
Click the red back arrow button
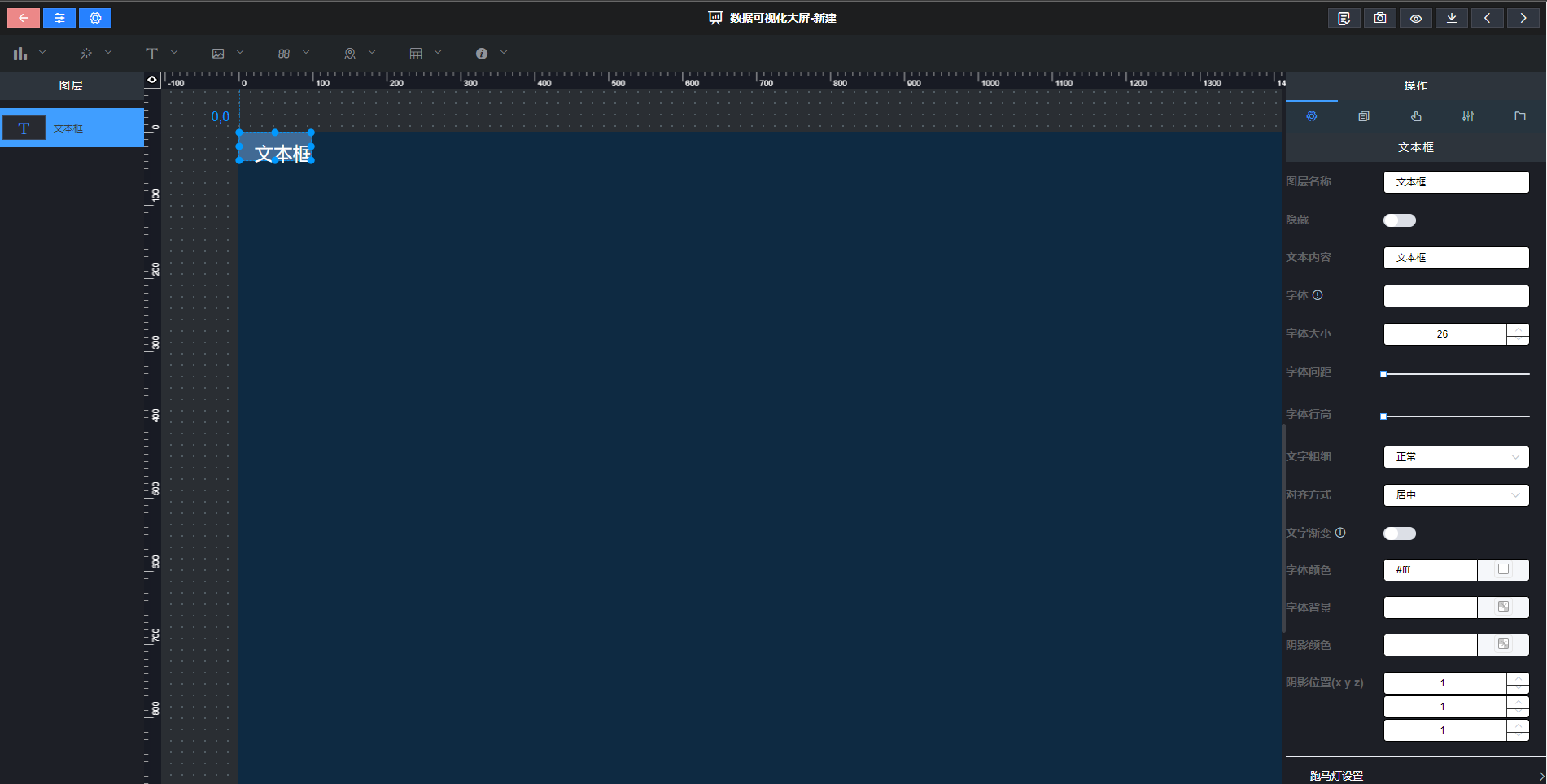[24, 18]
